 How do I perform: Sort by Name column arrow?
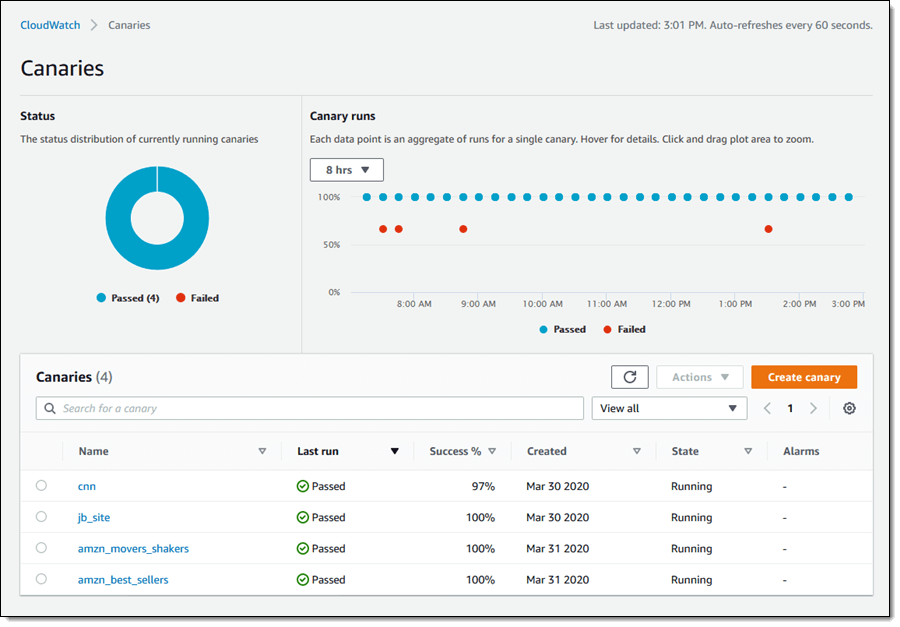[x=262, y=451]
